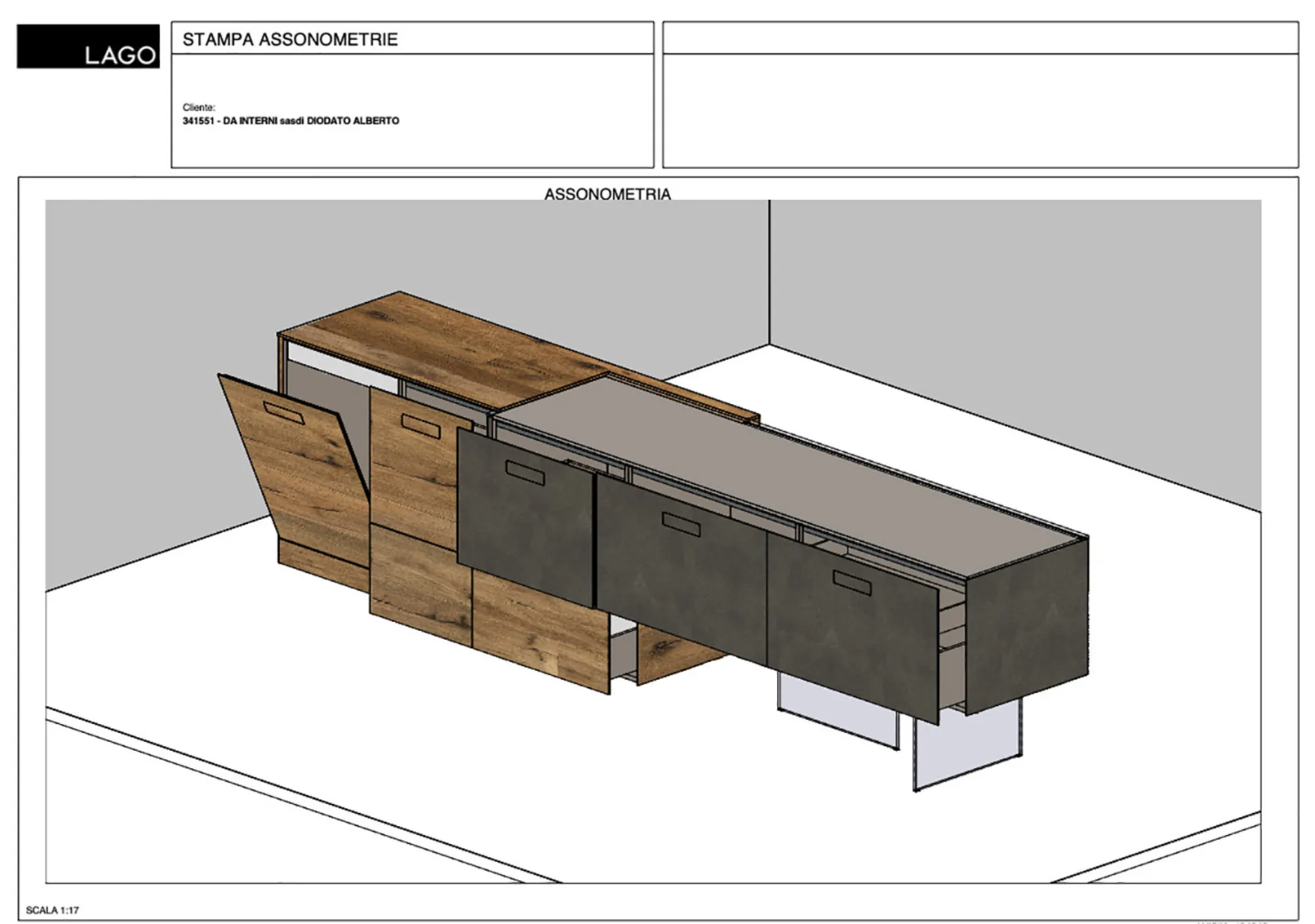Click handle on middle dark grey drawer front
This screenshot has width=1315, height=924.
(x=681, y=524)
